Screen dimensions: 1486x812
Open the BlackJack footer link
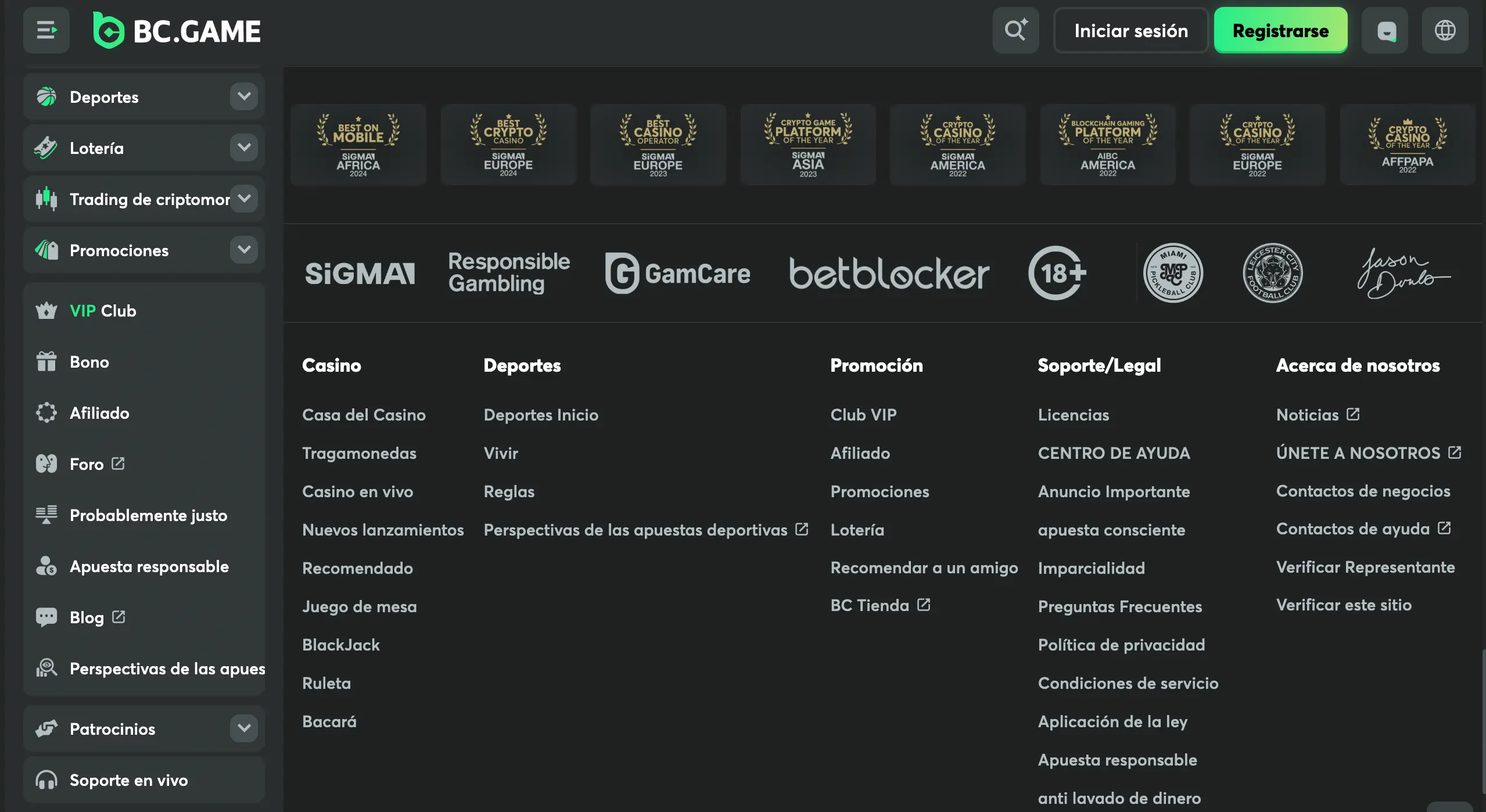click(341, 645)
